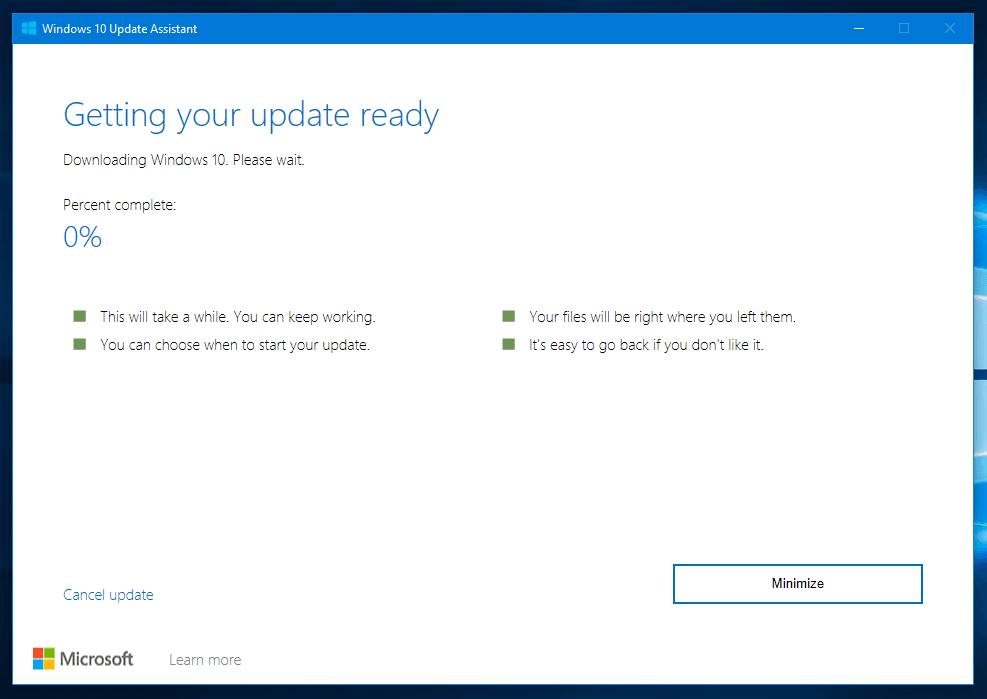Click green square beside 'It's easy to go back'
The image size is (987, 699).
tap(509, 344)
